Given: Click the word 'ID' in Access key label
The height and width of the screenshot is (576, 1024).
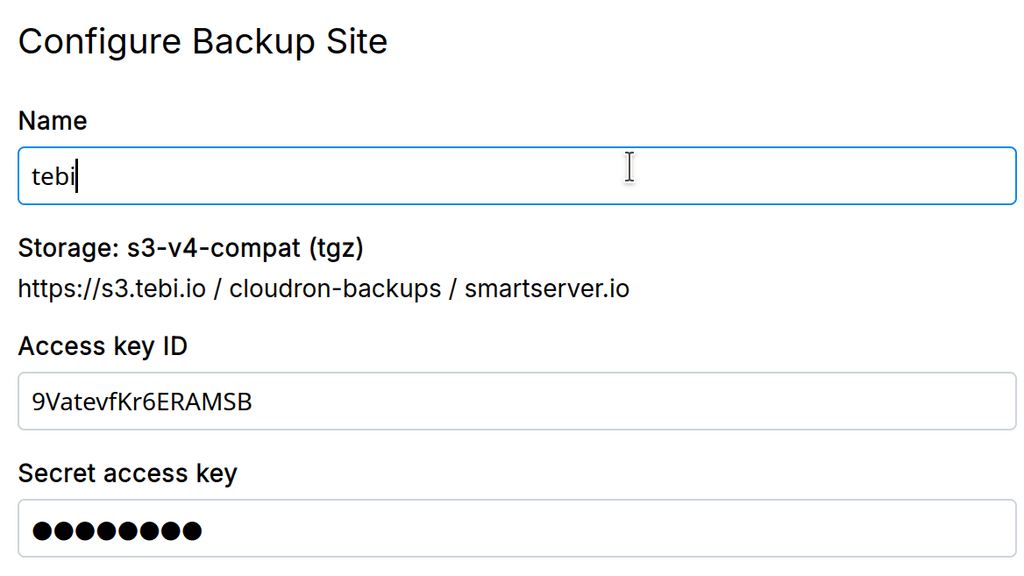Looking at the screenshot, I should pos(175,347).
